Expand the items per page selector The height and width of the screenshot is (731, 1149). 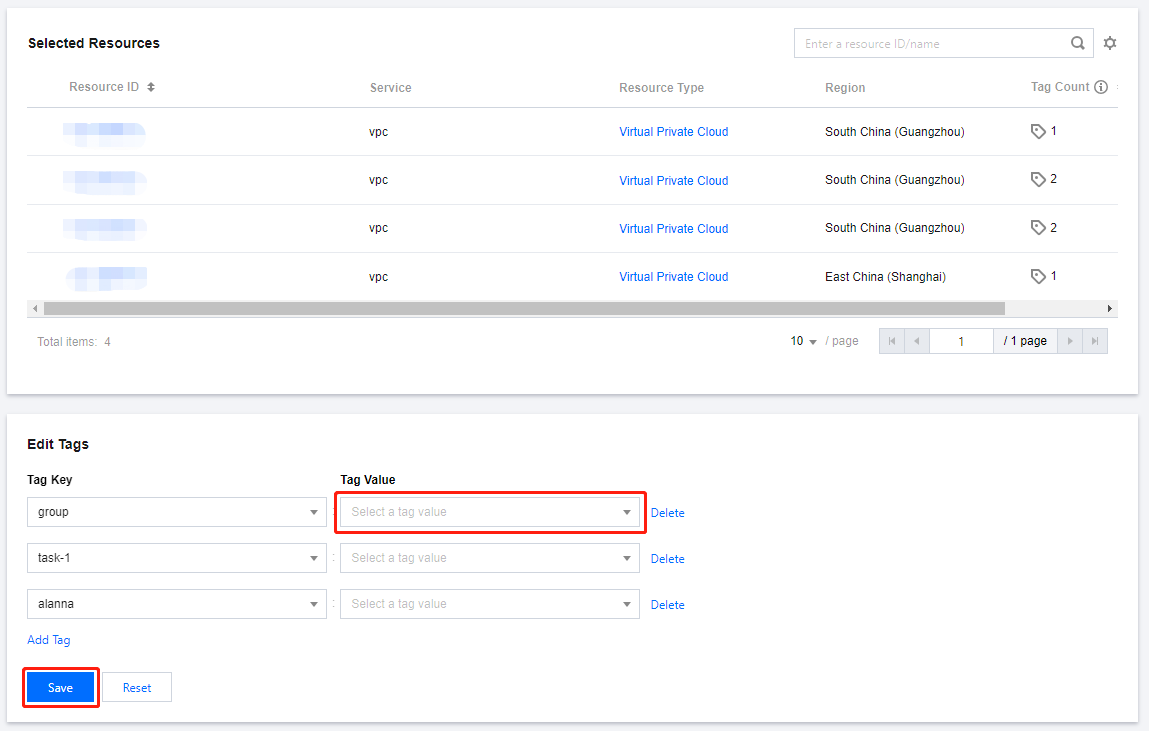(804, 341)
